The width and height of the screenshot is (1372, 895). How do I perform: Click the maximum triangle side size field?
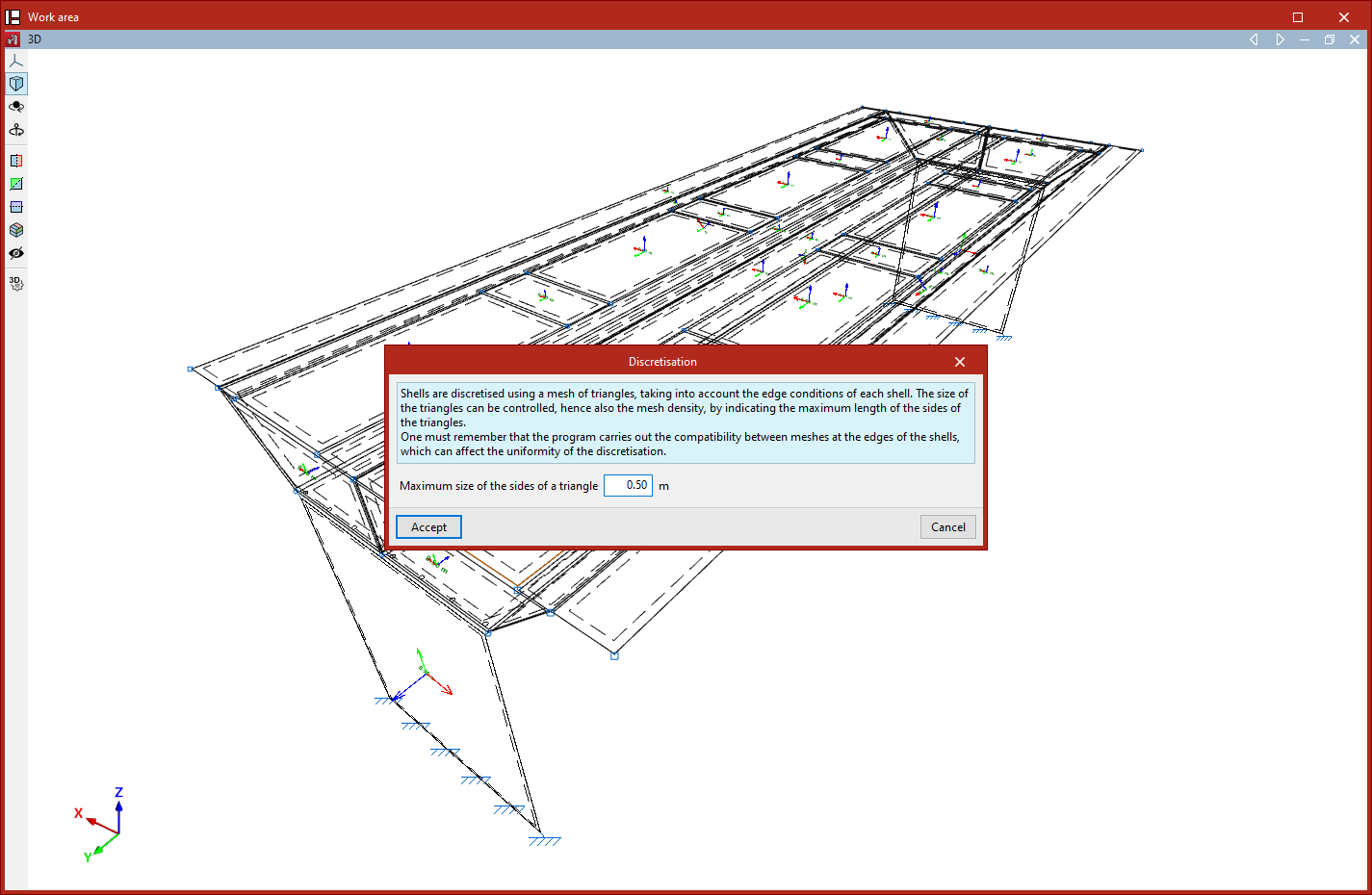[628, 485]
